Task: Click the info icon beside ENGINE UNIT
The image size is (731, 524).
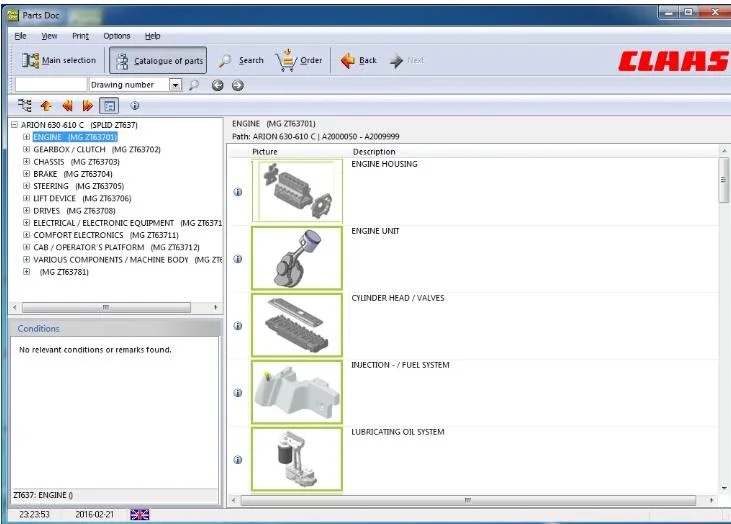Action: [238, 259]
